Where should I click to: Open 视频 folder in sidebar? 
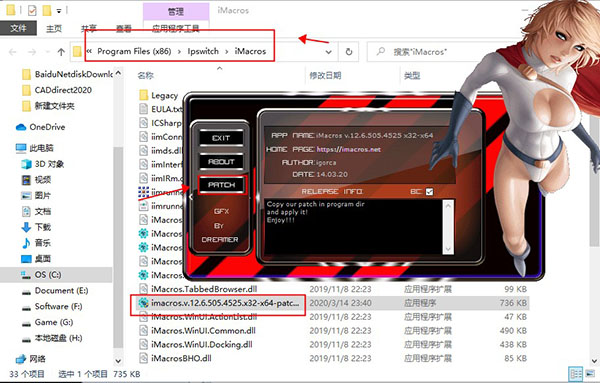(x=36, y=179)
